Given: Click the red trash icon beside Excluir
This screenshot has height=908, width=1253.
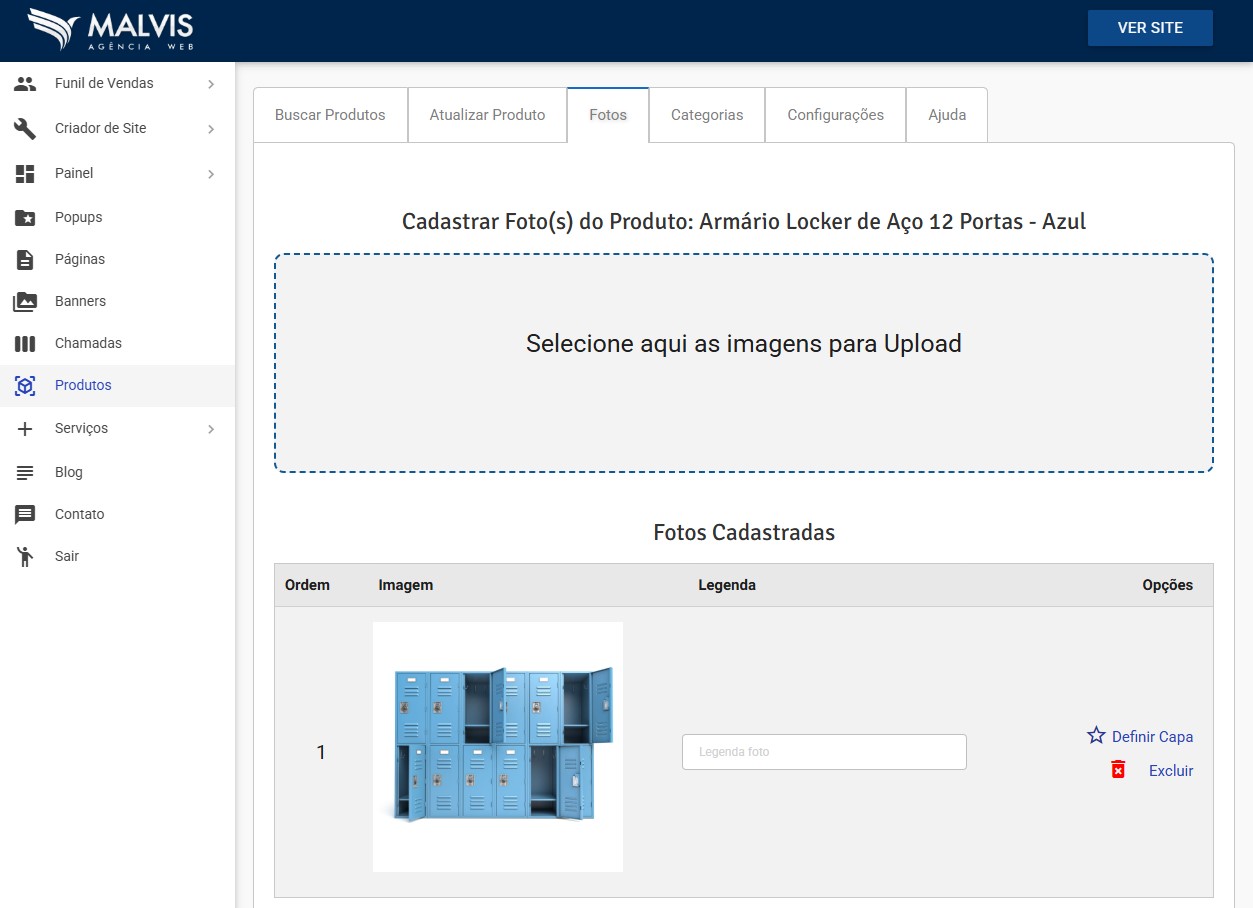Looking at the screenshot, I should [x=1118, y=770].
